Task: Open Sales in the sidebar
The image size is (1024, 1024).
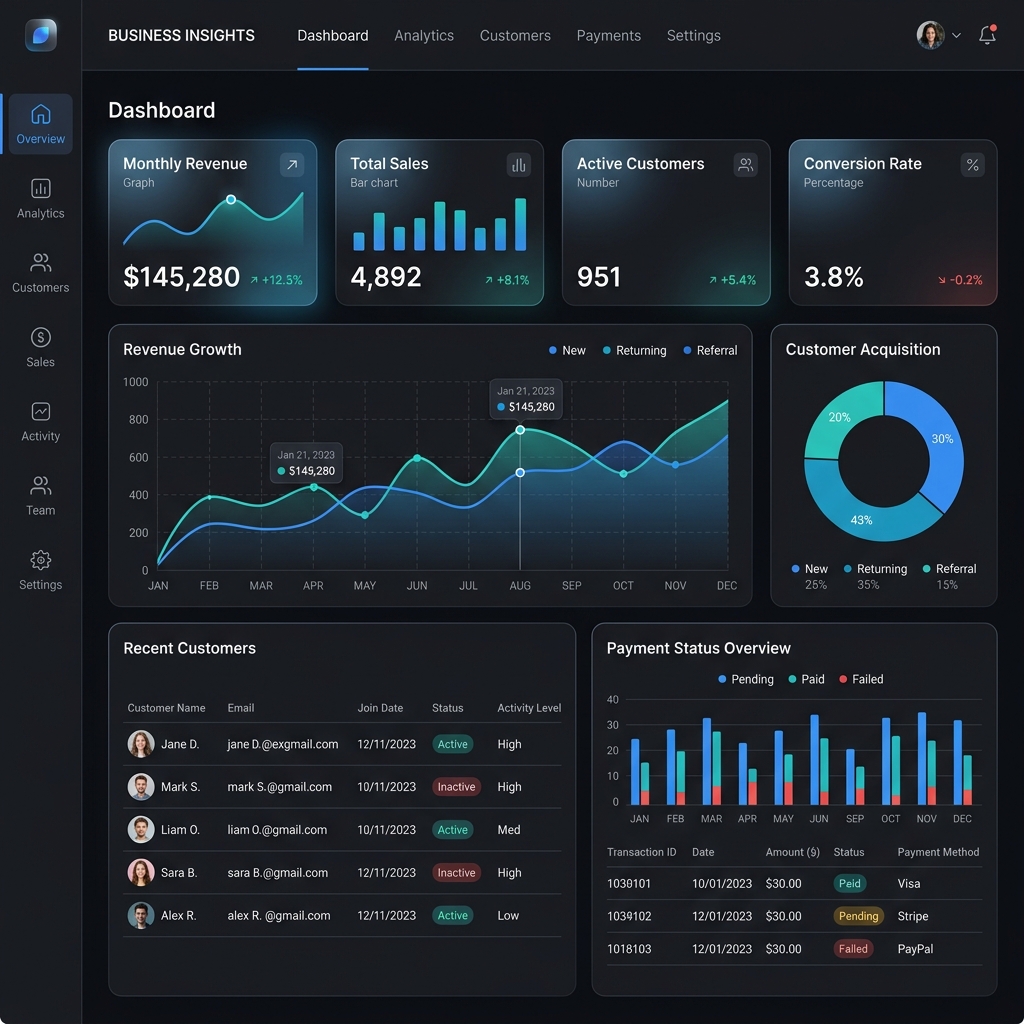Action: pyautogui.click(x=40, y=347)
